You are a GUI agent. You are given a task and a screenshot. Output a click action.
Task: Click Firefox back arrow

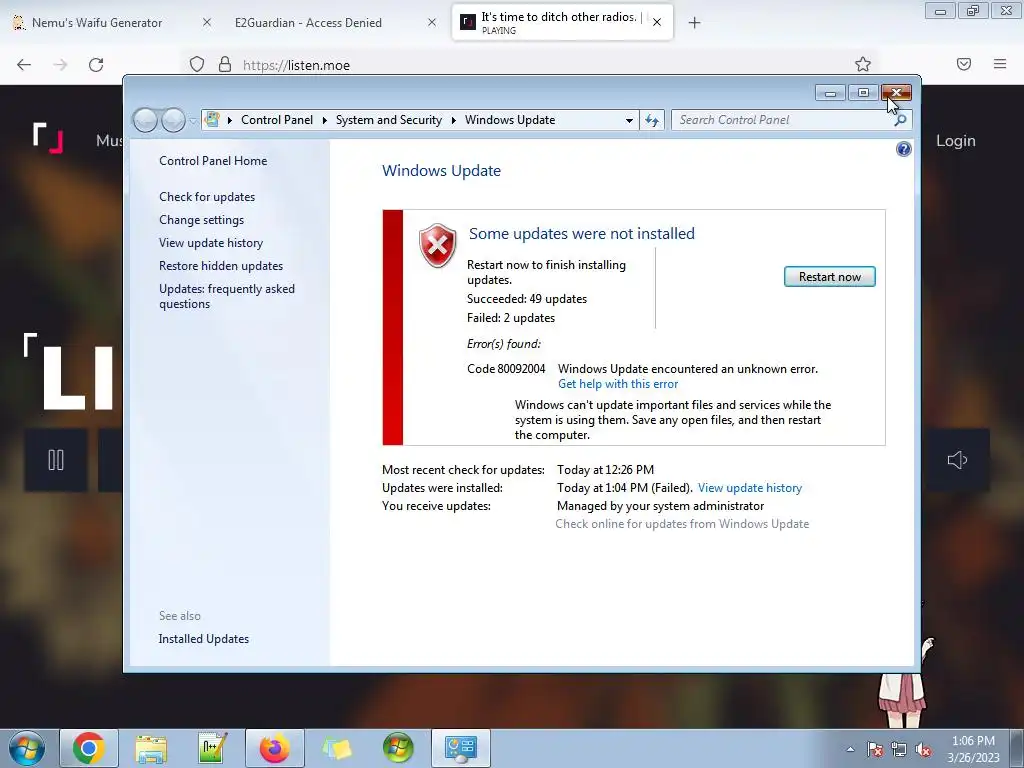(x=24, y=65)
